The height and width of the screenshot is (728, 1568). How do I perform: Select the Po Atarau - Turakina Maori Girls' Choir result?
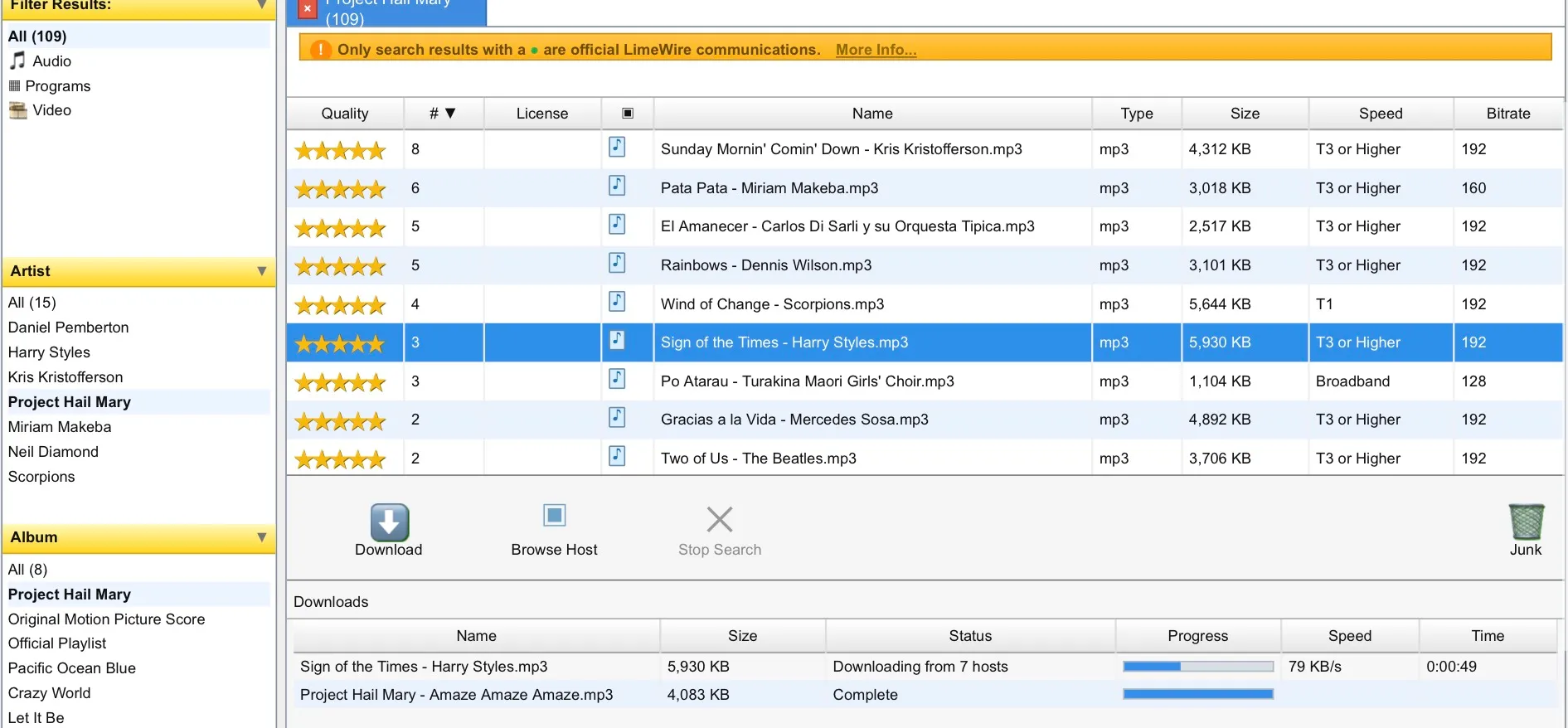[925, 381]
